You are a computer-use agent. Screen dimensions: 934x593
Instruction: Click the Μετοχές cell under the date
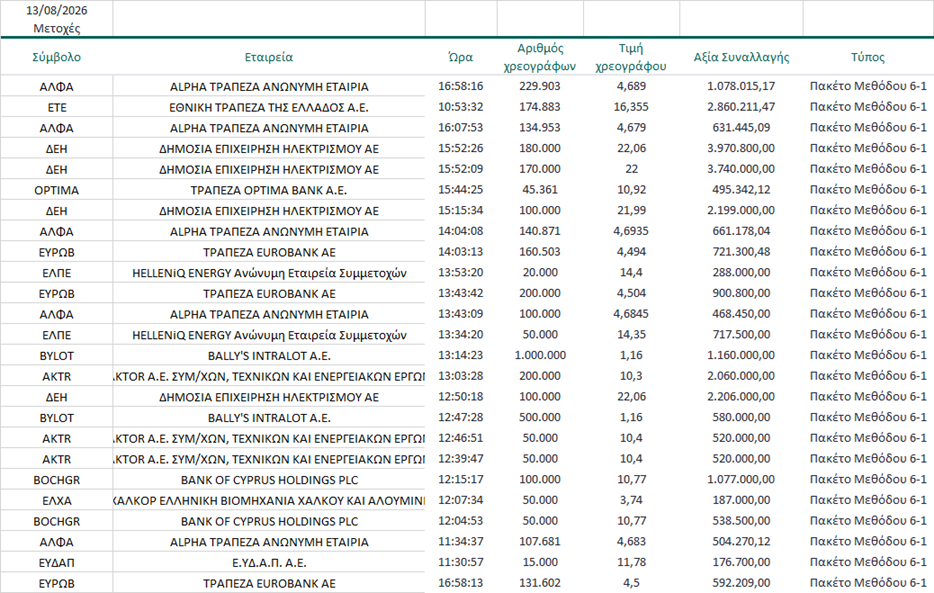pyautogui.click(x=57, y=29)
